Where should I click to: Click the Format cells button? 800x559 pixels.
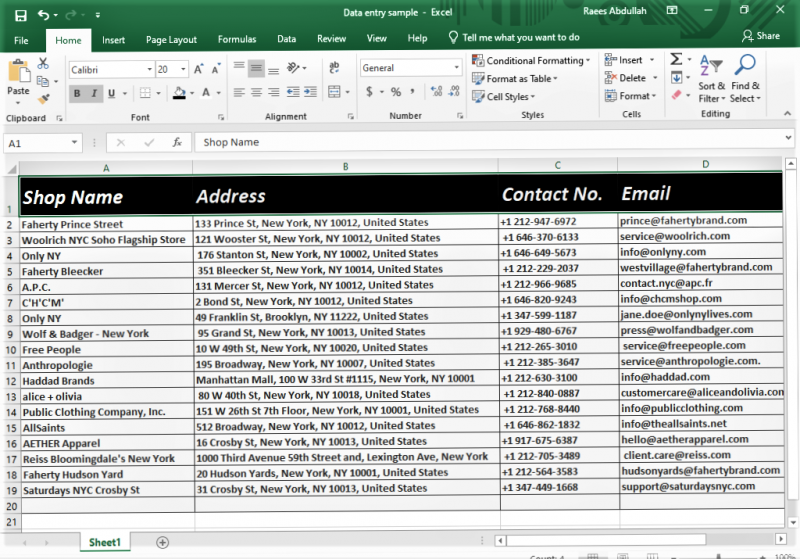tap(630, 96)
